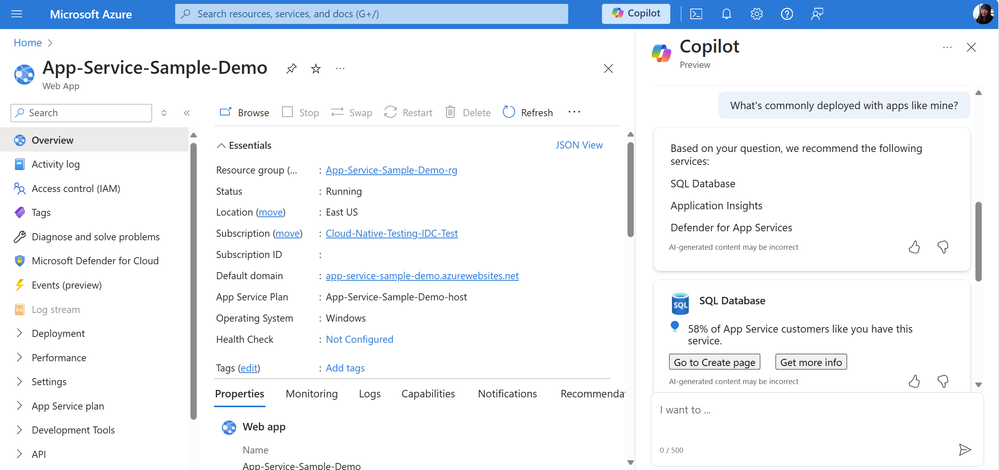The width and height of the screenshot is (999, 470).
Task: Switch to the Capabilities tab
Action: point(428,394)
